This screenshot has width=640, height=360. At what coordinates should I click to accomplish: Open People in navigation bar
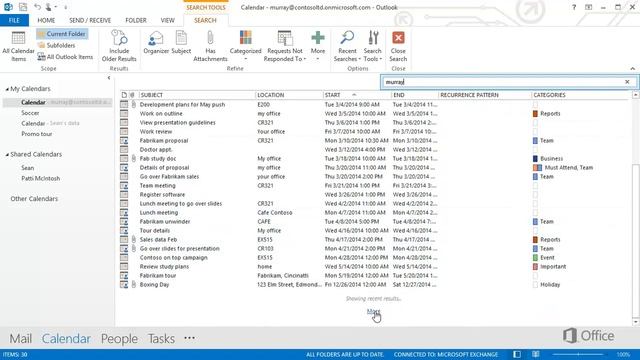pos(119,338)
